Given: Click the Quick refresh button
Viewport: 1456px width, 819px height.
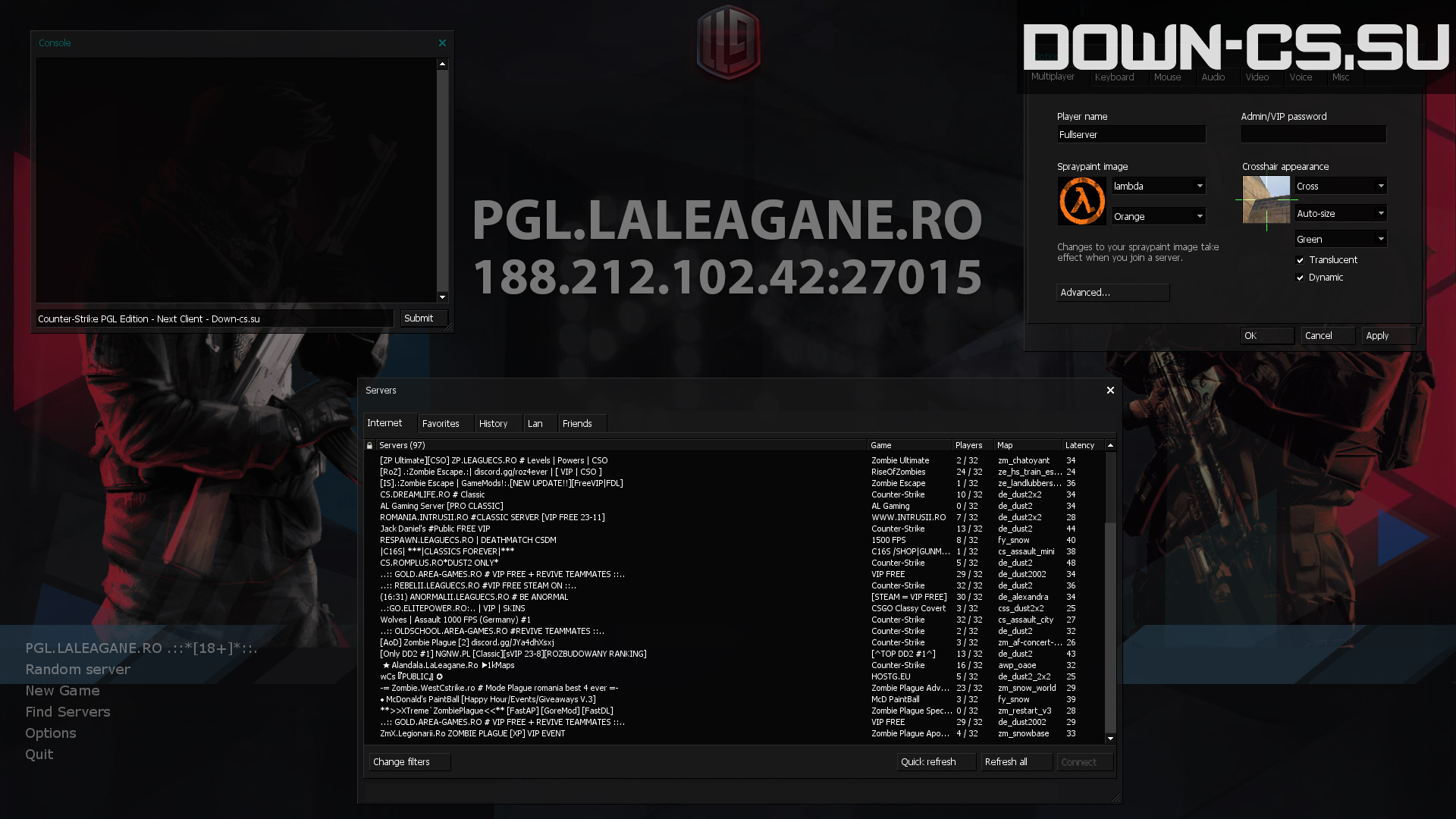Looking at the screenshot, I should [x=936, y=762].
